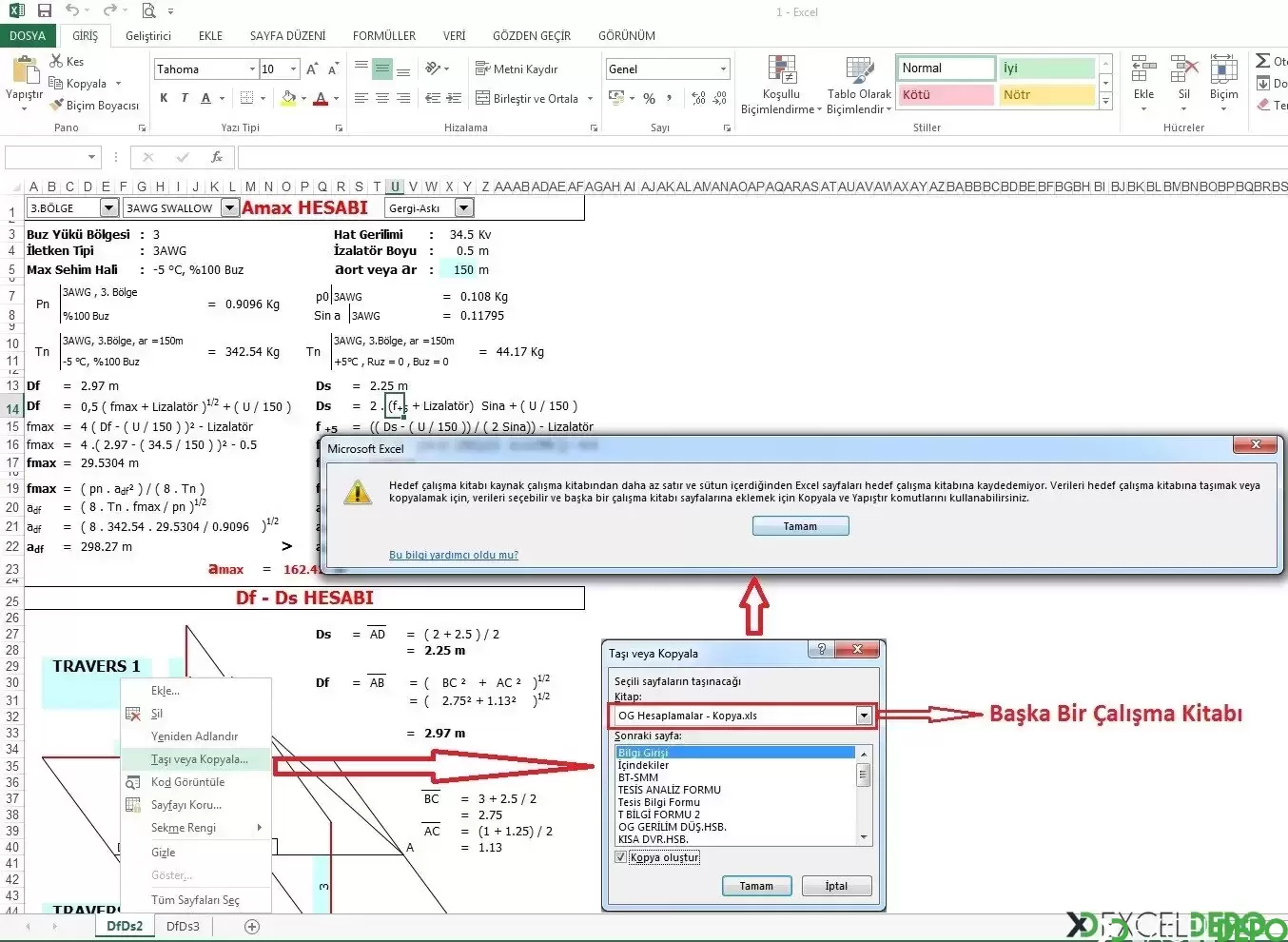This screenshot has height=942, width=1288.
Task: Align text to the middle vertically
Action: (382, 68)
